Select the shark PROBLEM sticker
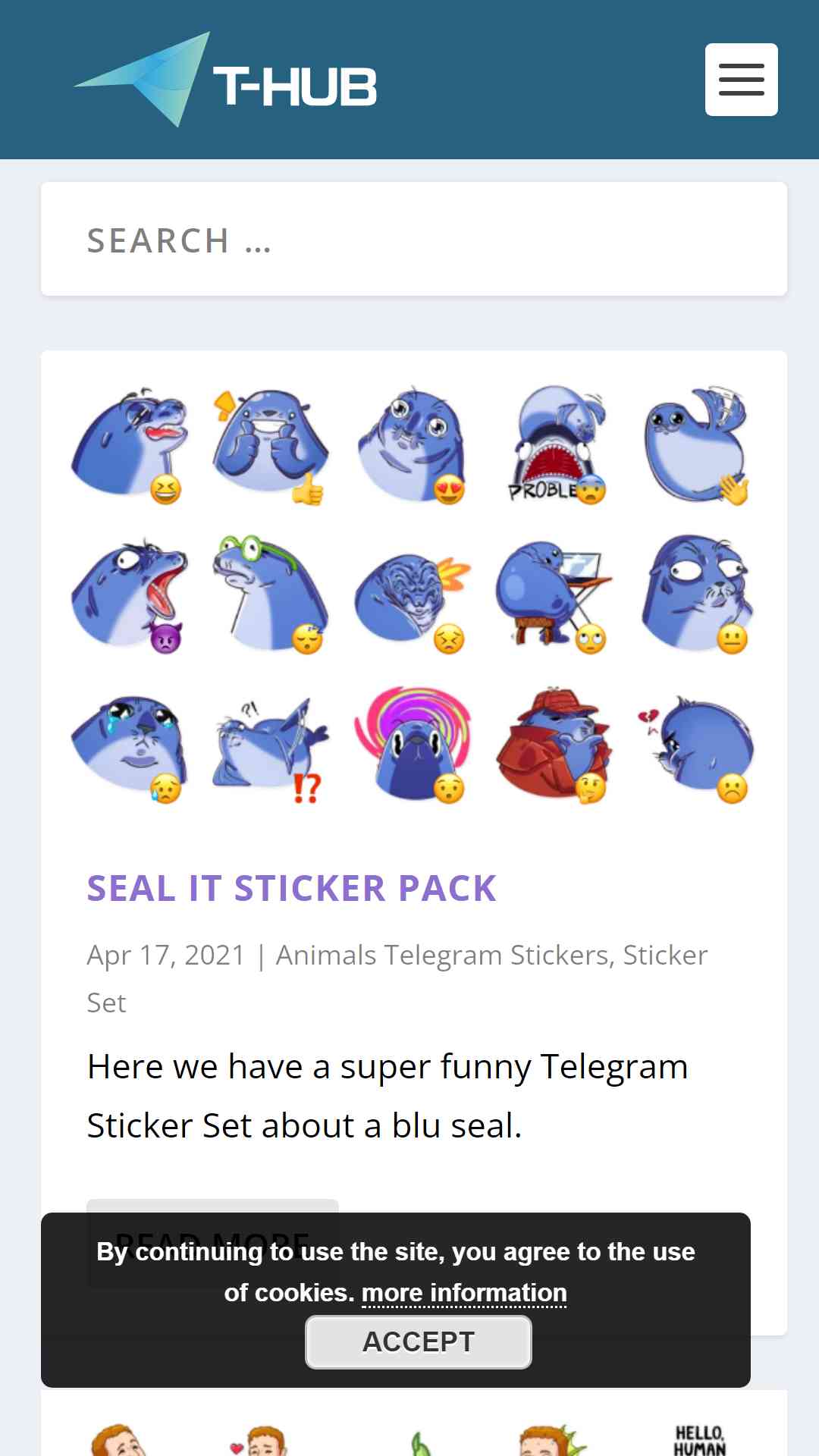Screen dimensions: 819x1456 pyautogui.click(x=555, y=445)
